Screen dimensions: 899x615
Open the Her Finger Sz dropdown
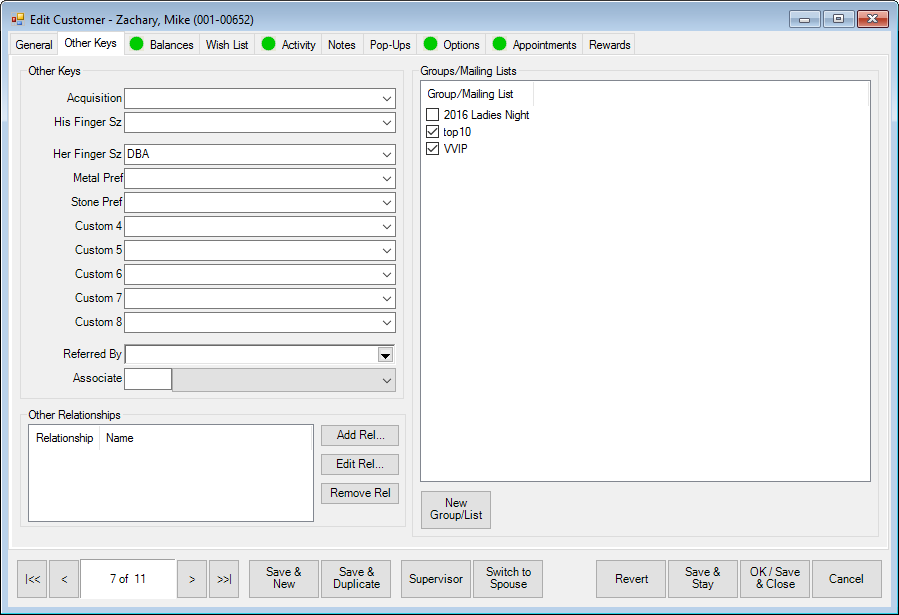(x=386, y=155)
